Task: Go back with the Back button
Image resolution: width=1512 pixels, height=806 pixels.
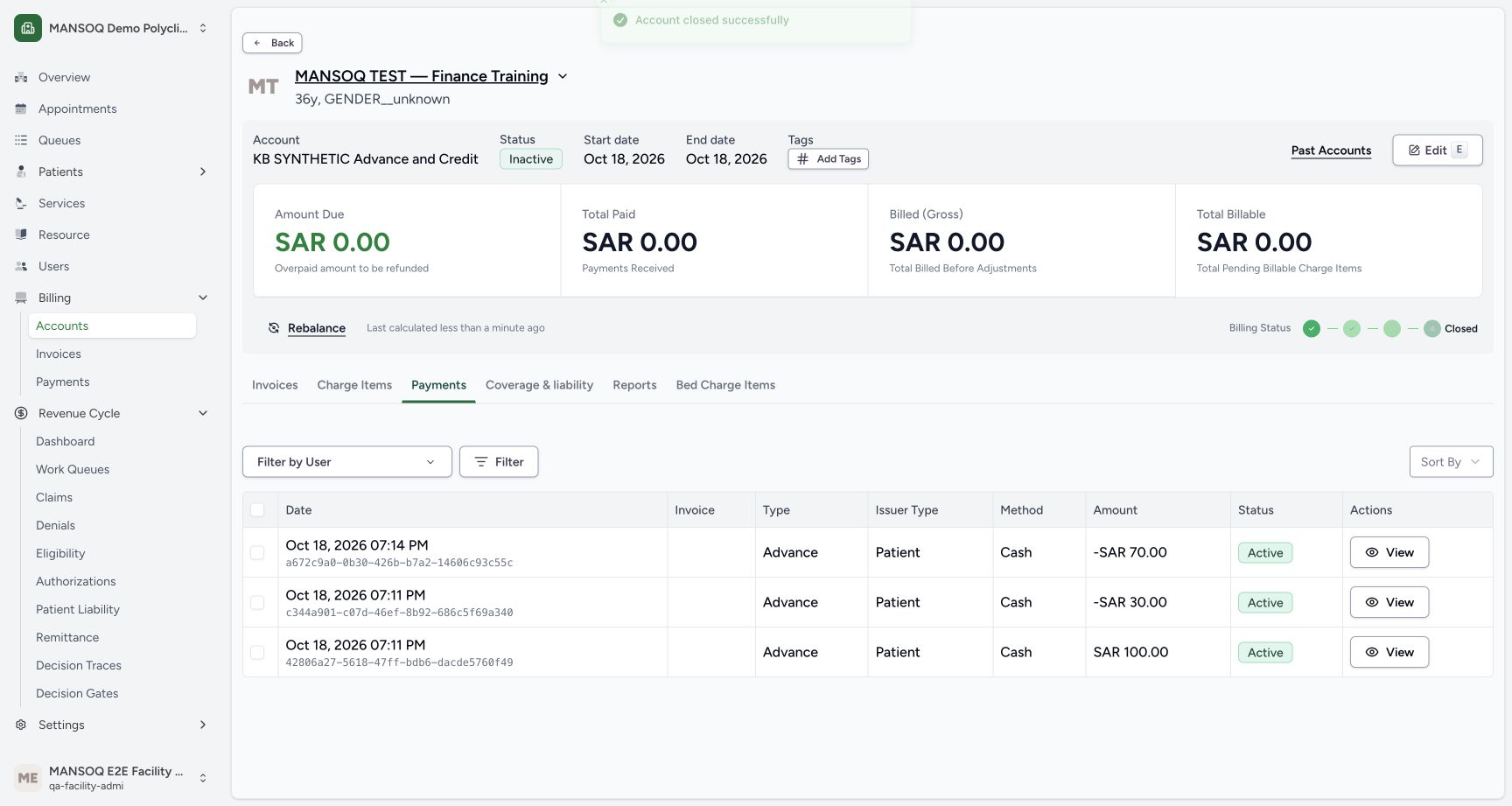Action: click(272, 43)
